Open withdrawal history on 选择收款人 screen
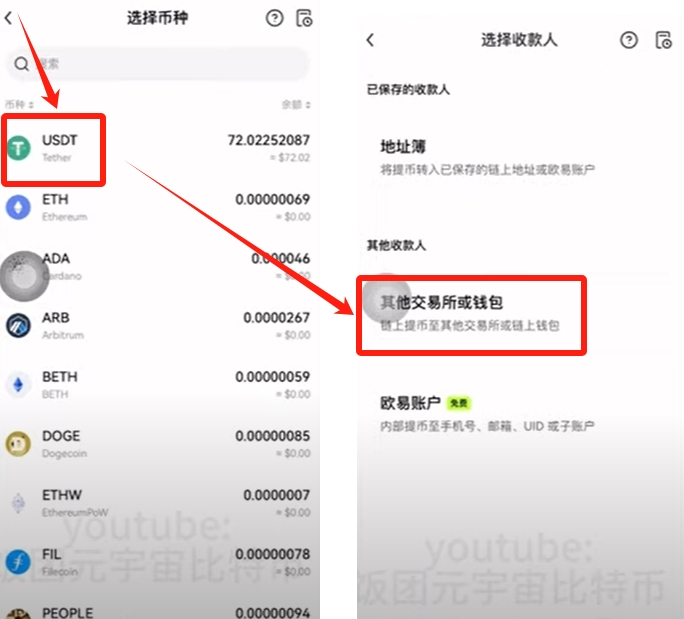 (x=663, y=40)
